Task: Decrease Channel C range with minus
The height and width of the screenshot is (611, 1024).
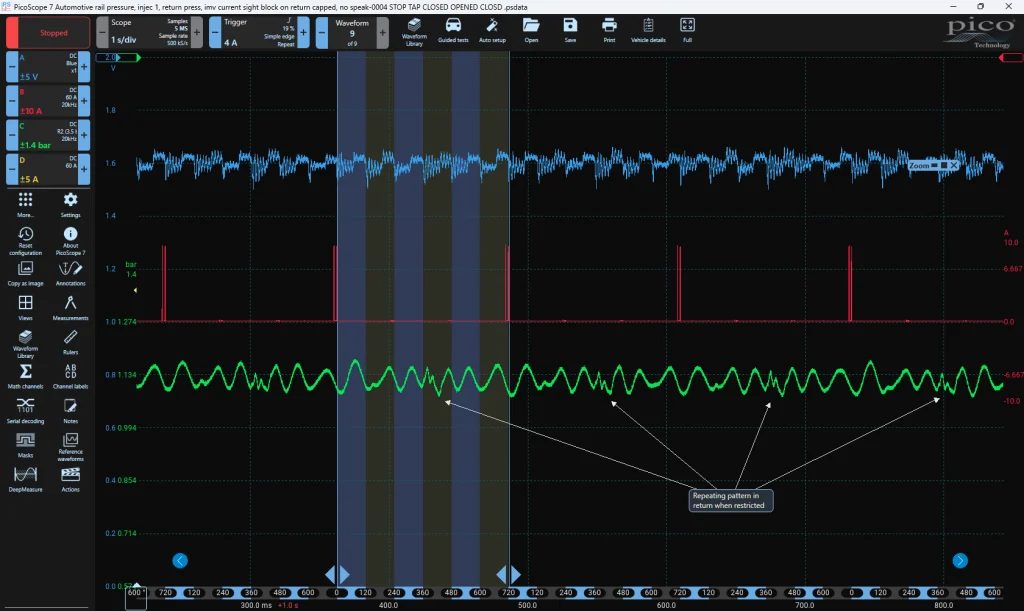Action: coord(12,135)
